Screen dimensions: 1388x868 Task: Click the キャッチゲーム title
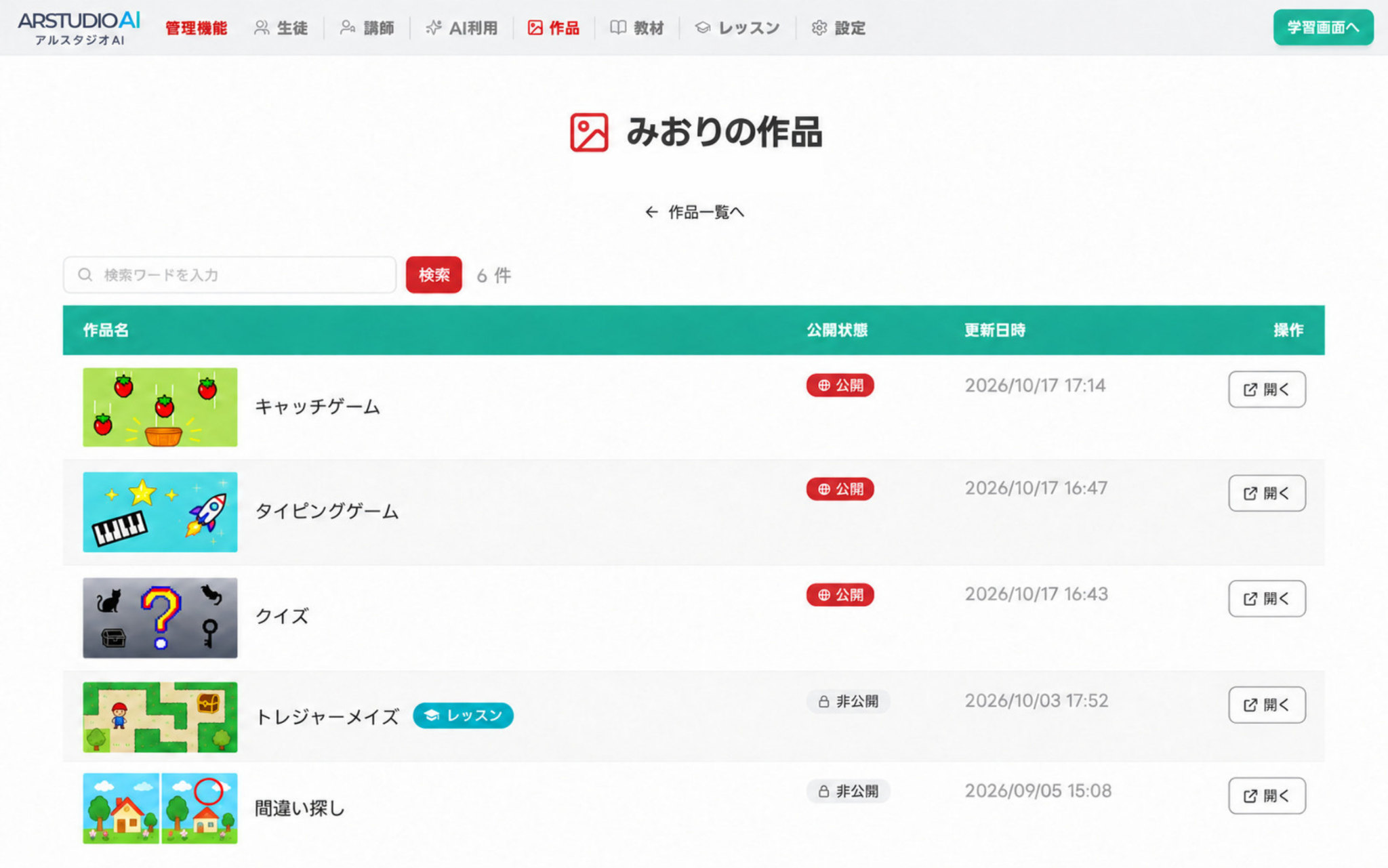(x=317, y=407)
